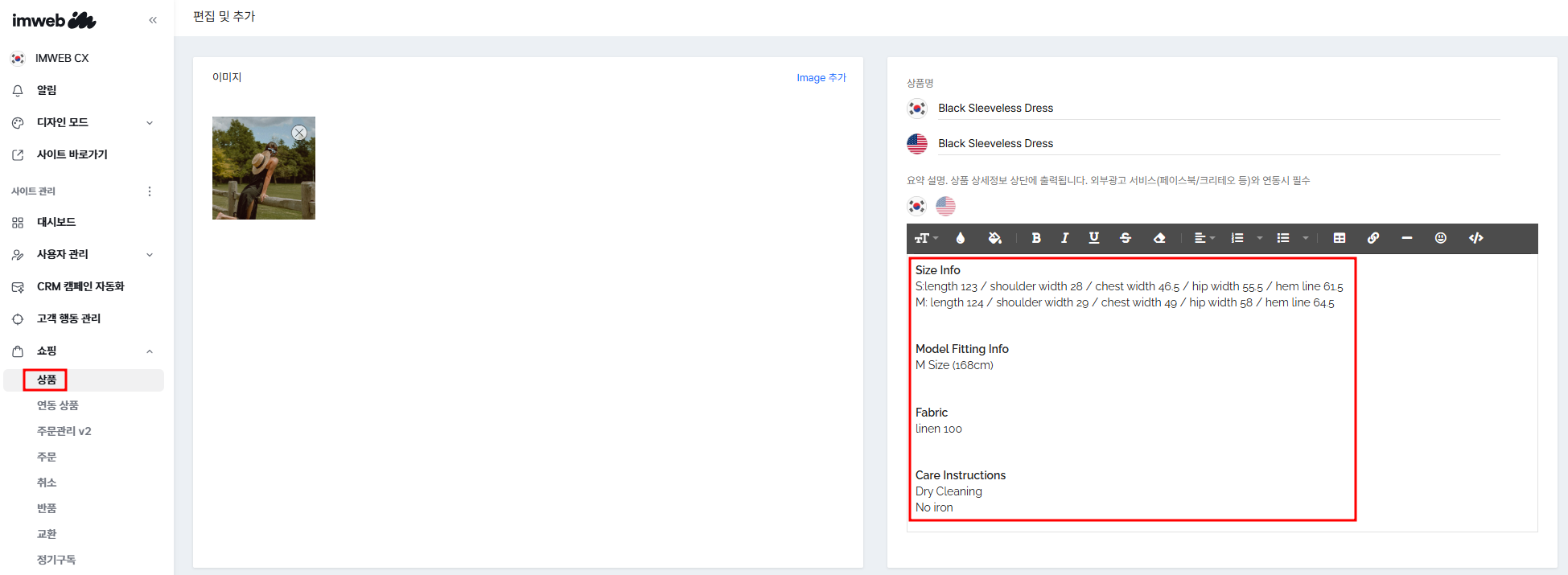This screenshot has height=575, width=1568.
Task: Open the 주문 submenu item
Action: point(47,457)
